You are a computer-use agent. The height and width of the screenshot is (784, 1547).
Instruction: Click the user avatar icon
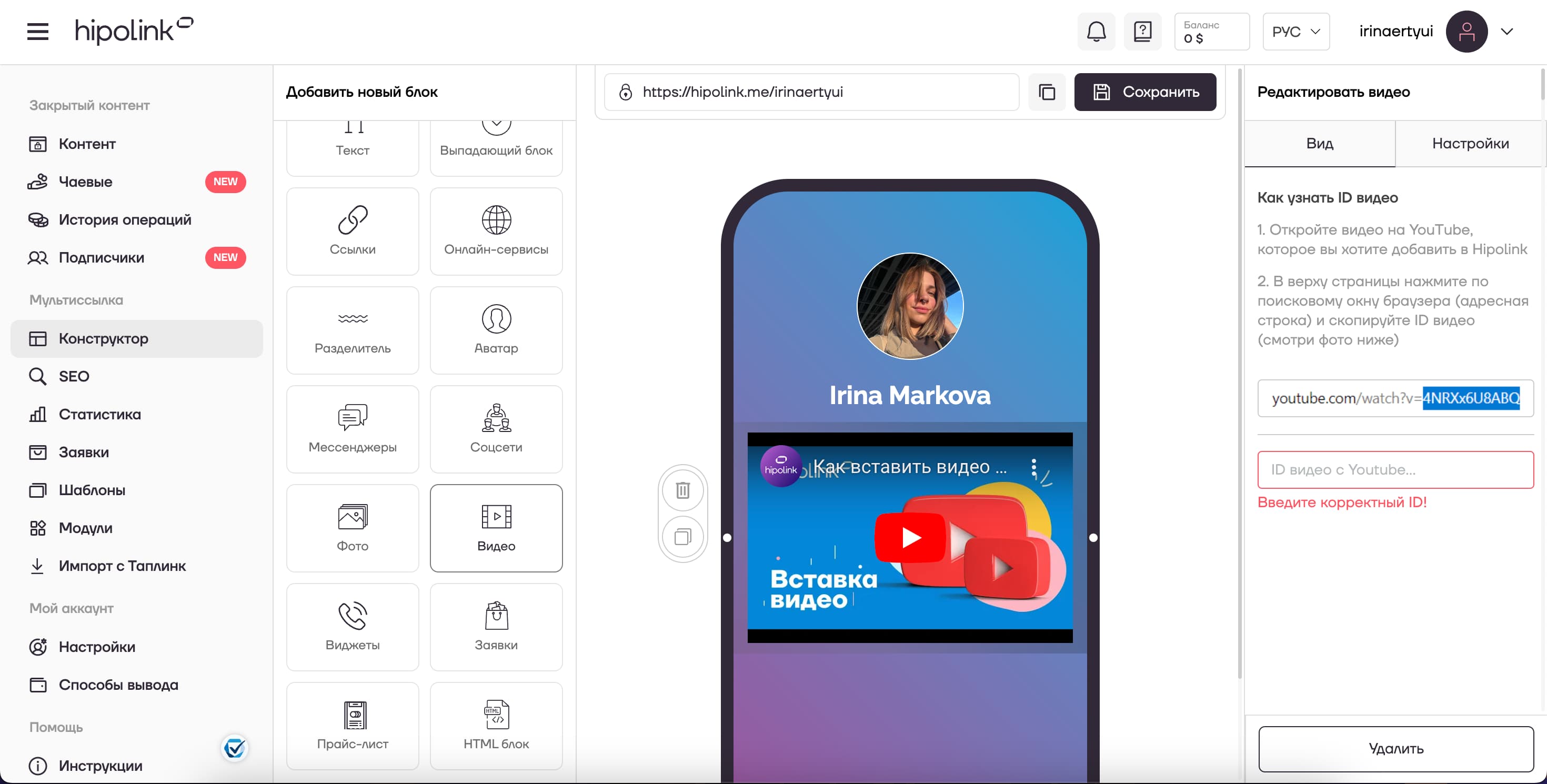point(1466,31)
